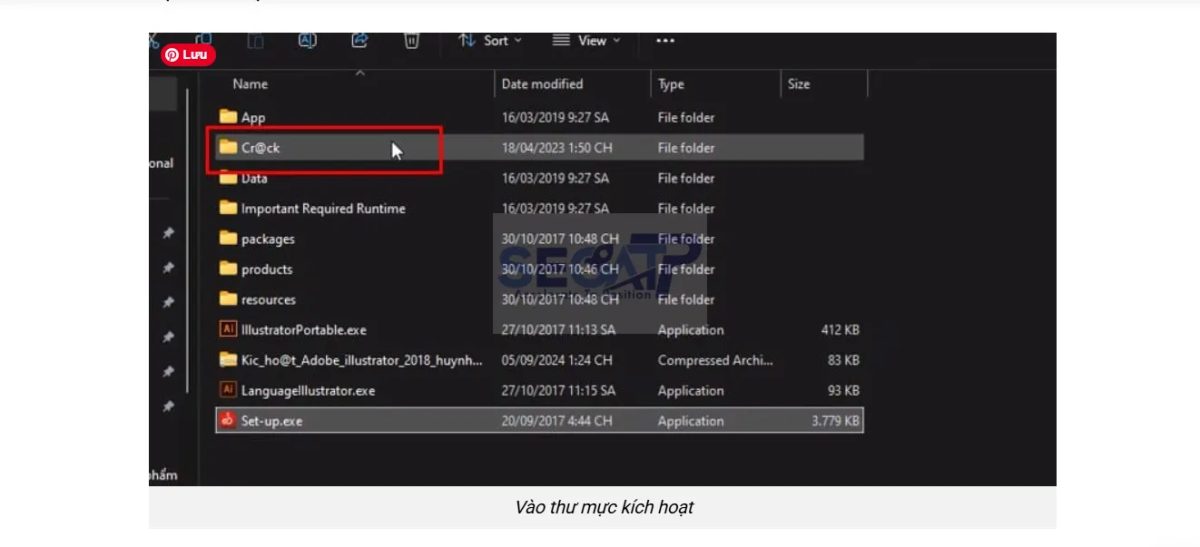Select the App folder icon

[x=228, y=117]
